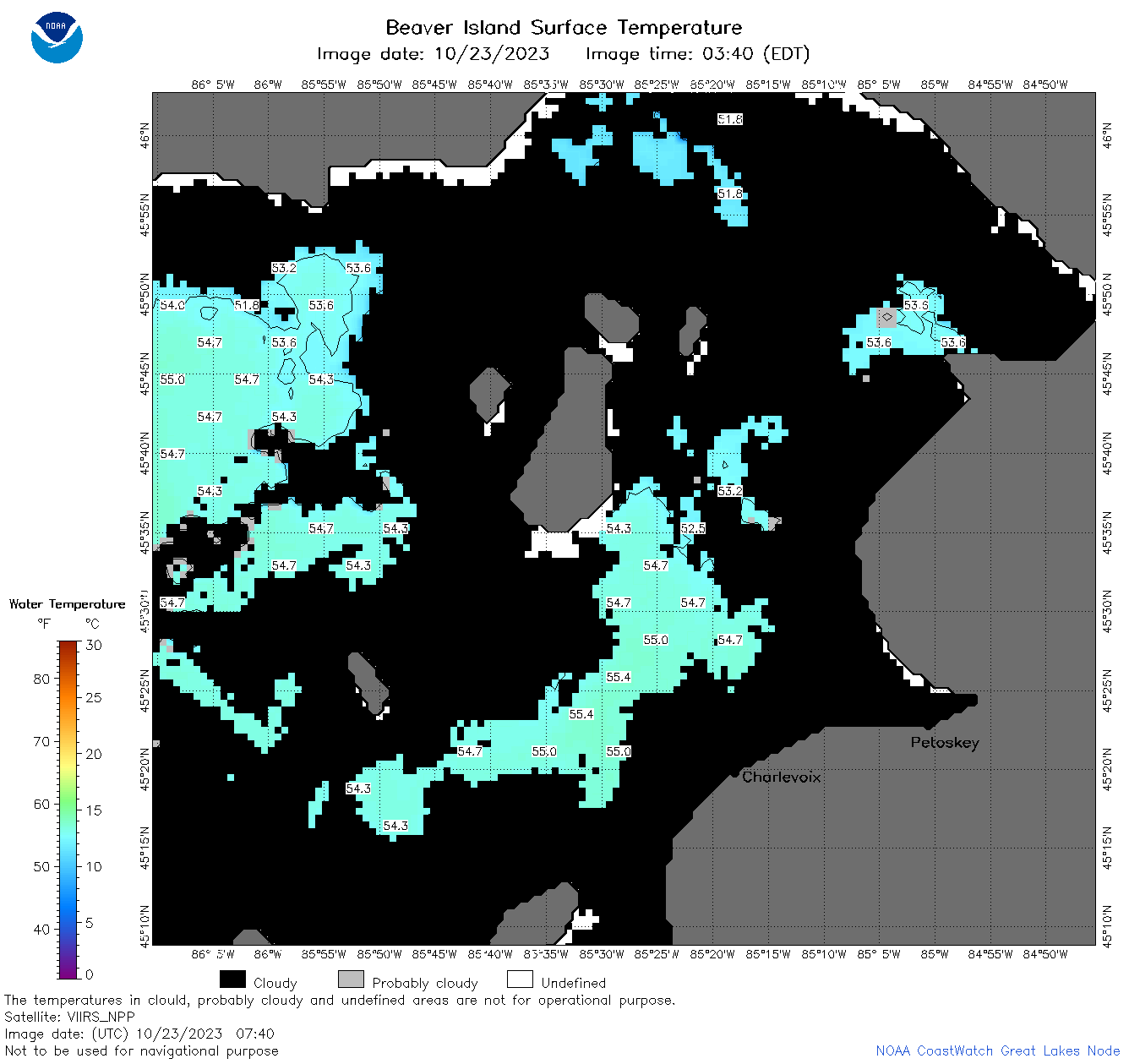Click the NOAA logo emblem

coord(57,37)
